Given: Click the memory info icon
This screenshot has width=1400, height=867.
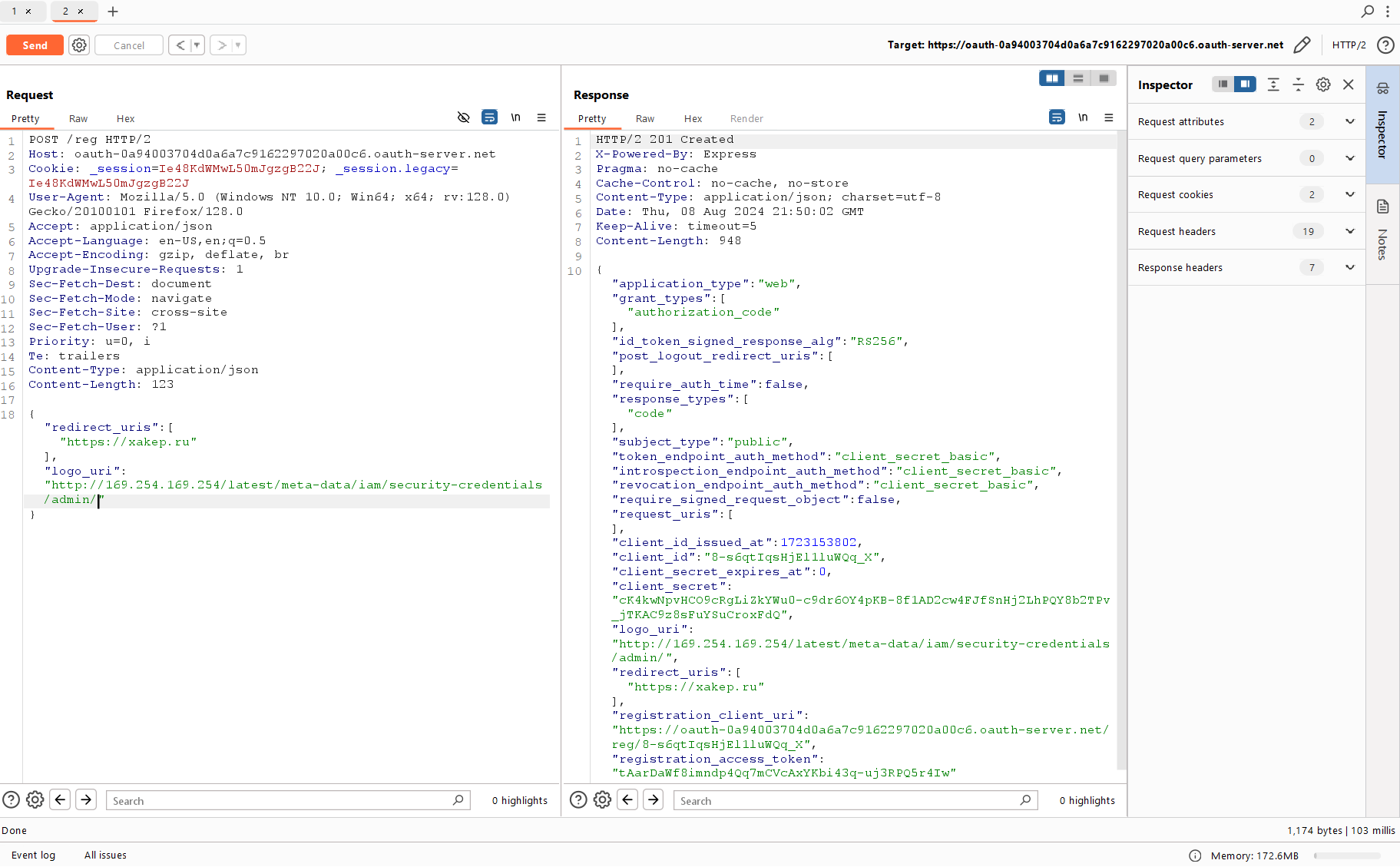Looking at the screenshot, I should (1195, 855).
